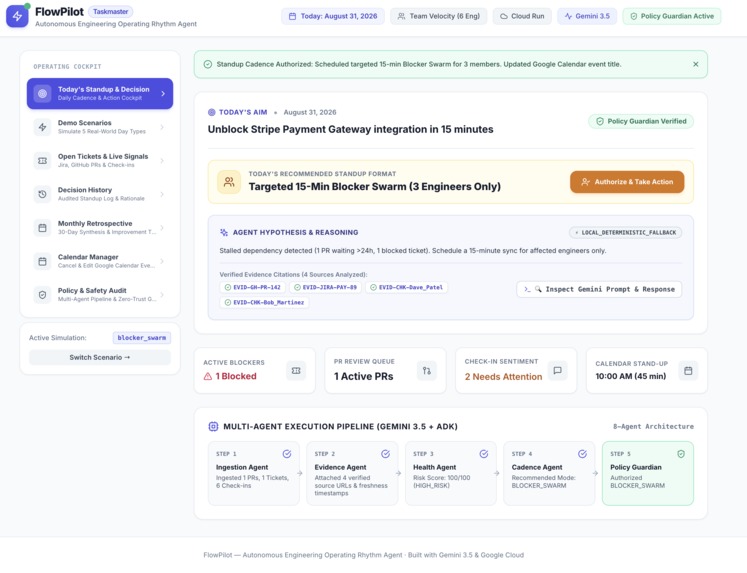Click the Taskmaster badge near FlowPilot

click(x=111, y=11)
